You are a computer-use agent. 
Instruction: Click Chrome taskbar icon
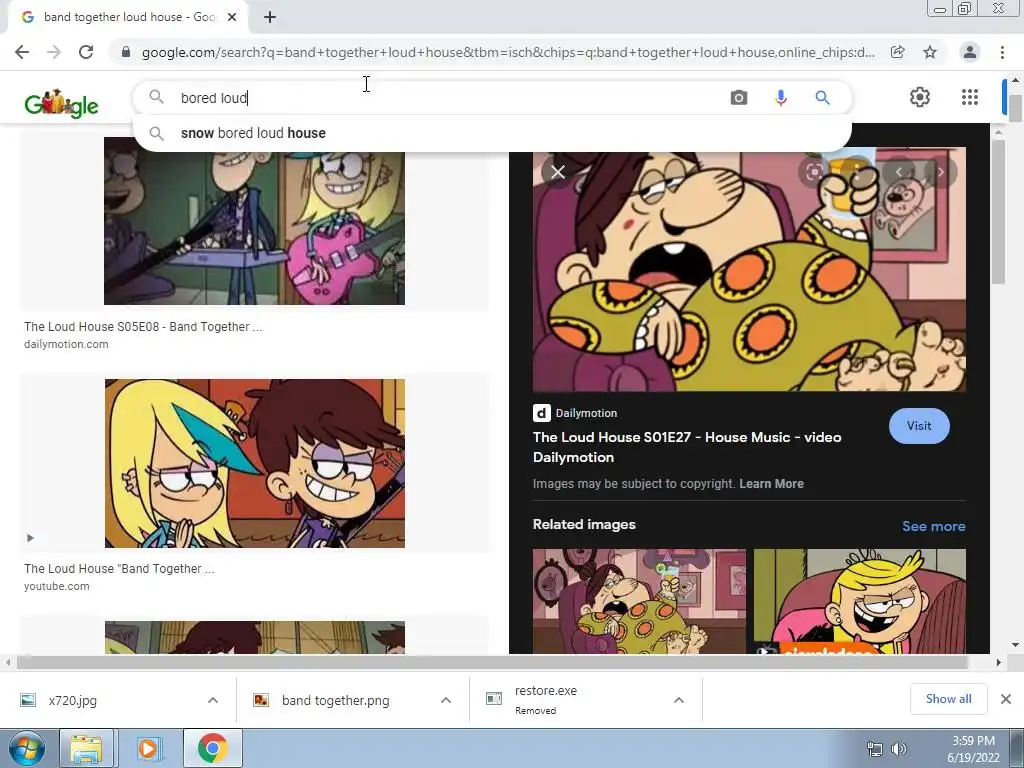click(212, 748)
